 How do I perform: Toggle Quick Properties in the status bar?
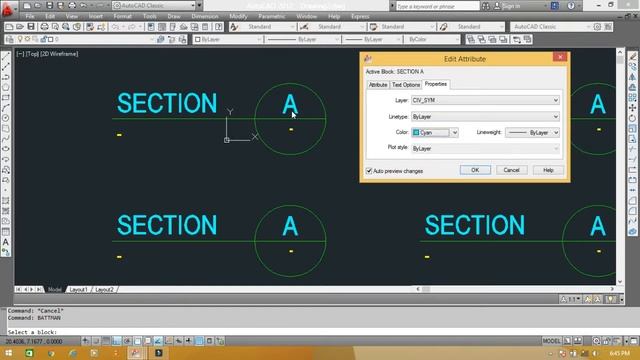209,341
